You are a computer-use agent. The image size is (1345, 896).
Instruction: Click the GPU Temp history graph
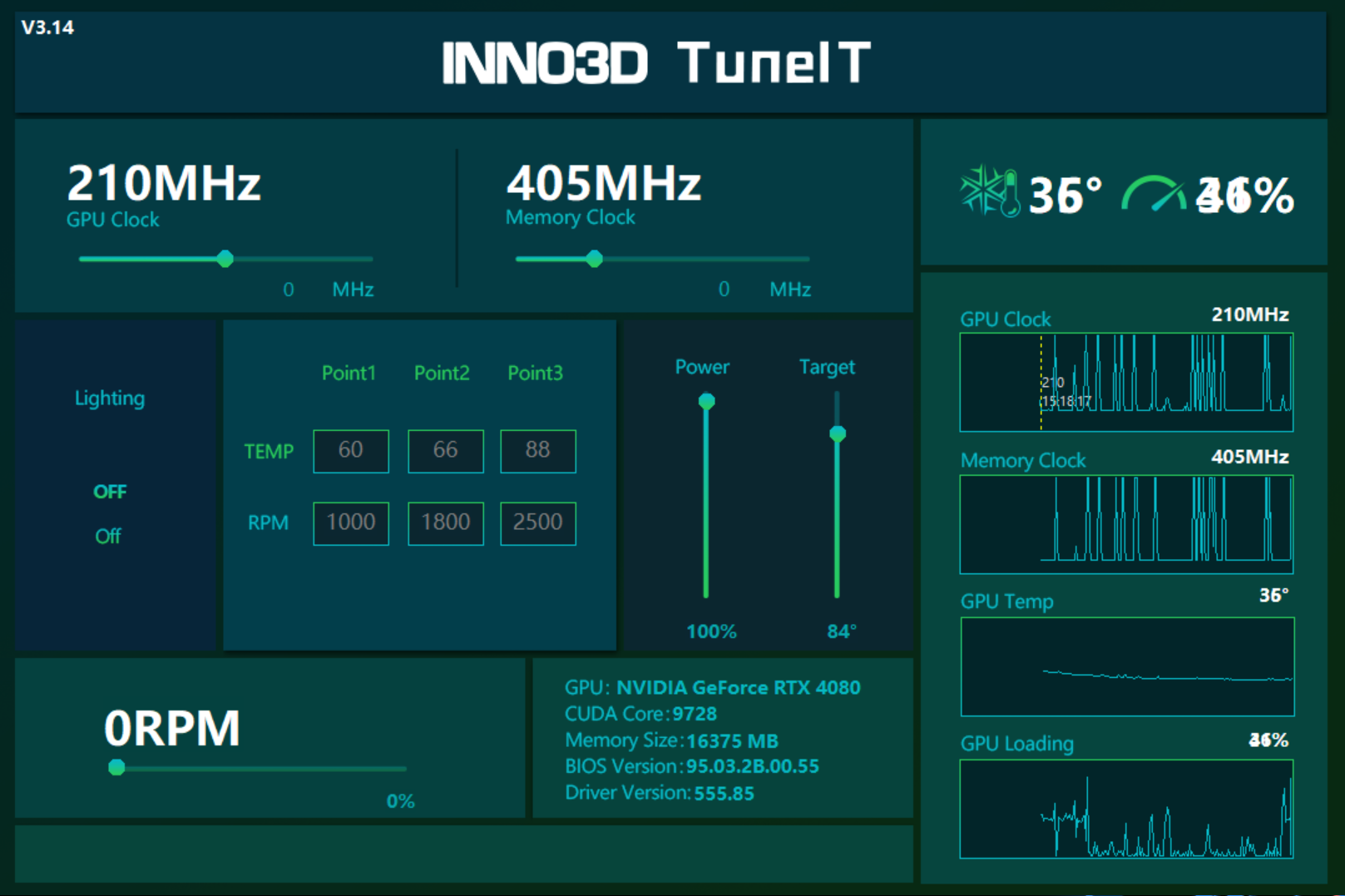pos(1127,666)
